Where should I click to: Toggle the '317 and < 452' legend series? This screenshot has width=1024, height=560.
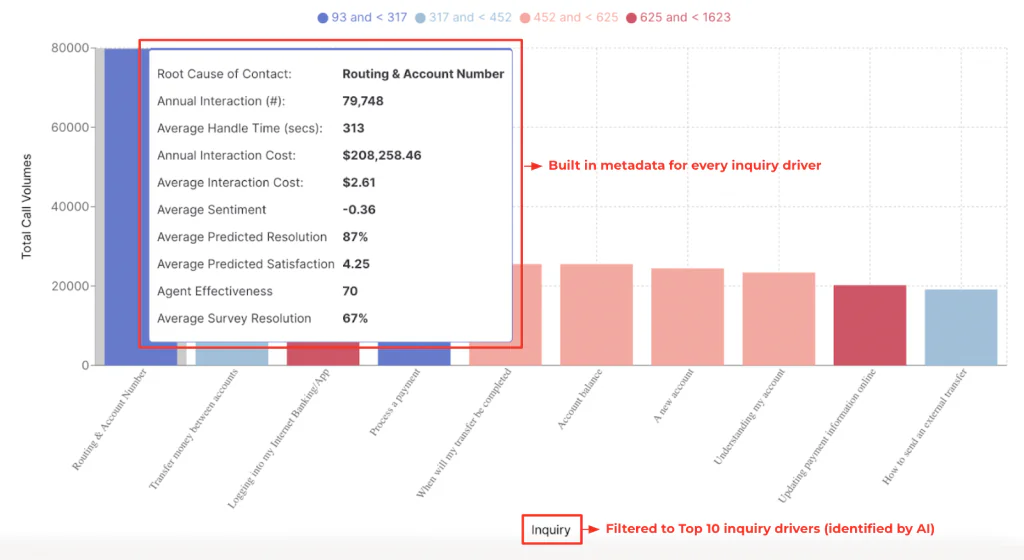(x=464, y=18)
